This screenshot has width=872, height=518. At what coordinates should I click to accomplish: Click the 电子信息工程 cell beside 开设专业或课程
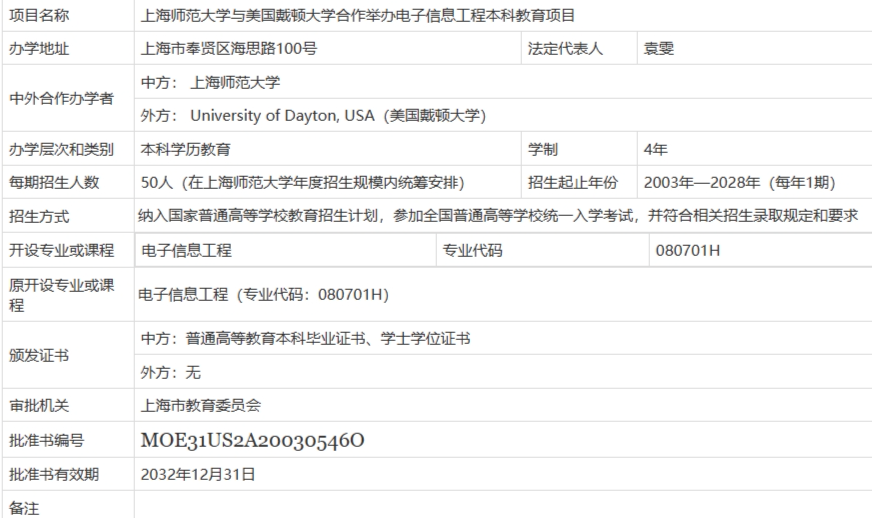[187, 251]
